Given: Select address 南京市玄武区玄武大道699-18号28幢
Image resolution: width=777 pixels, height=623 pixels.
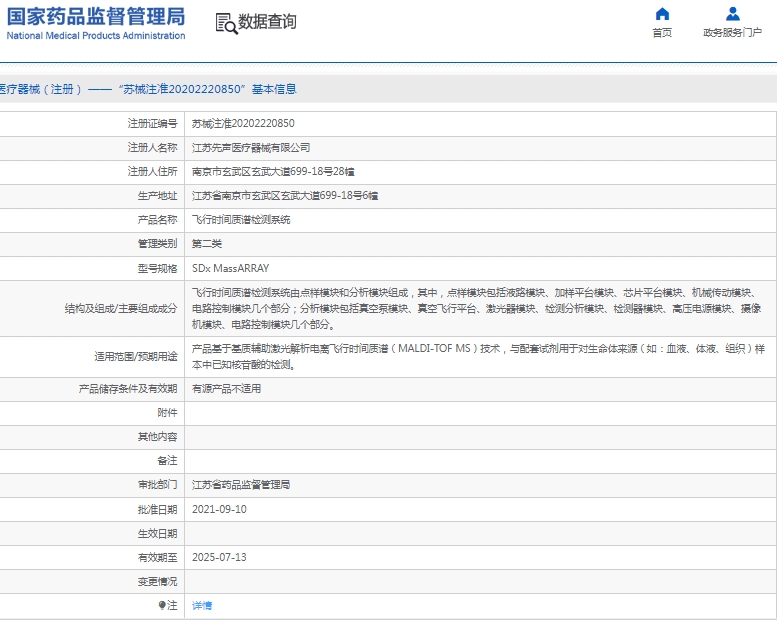Looking at the screenshot, I should pos(273,171).
